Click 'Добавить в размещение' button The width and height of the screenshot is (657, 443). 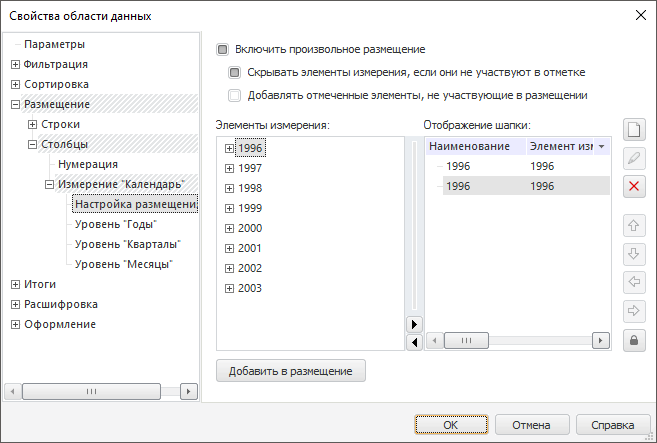tap(291, 371)
